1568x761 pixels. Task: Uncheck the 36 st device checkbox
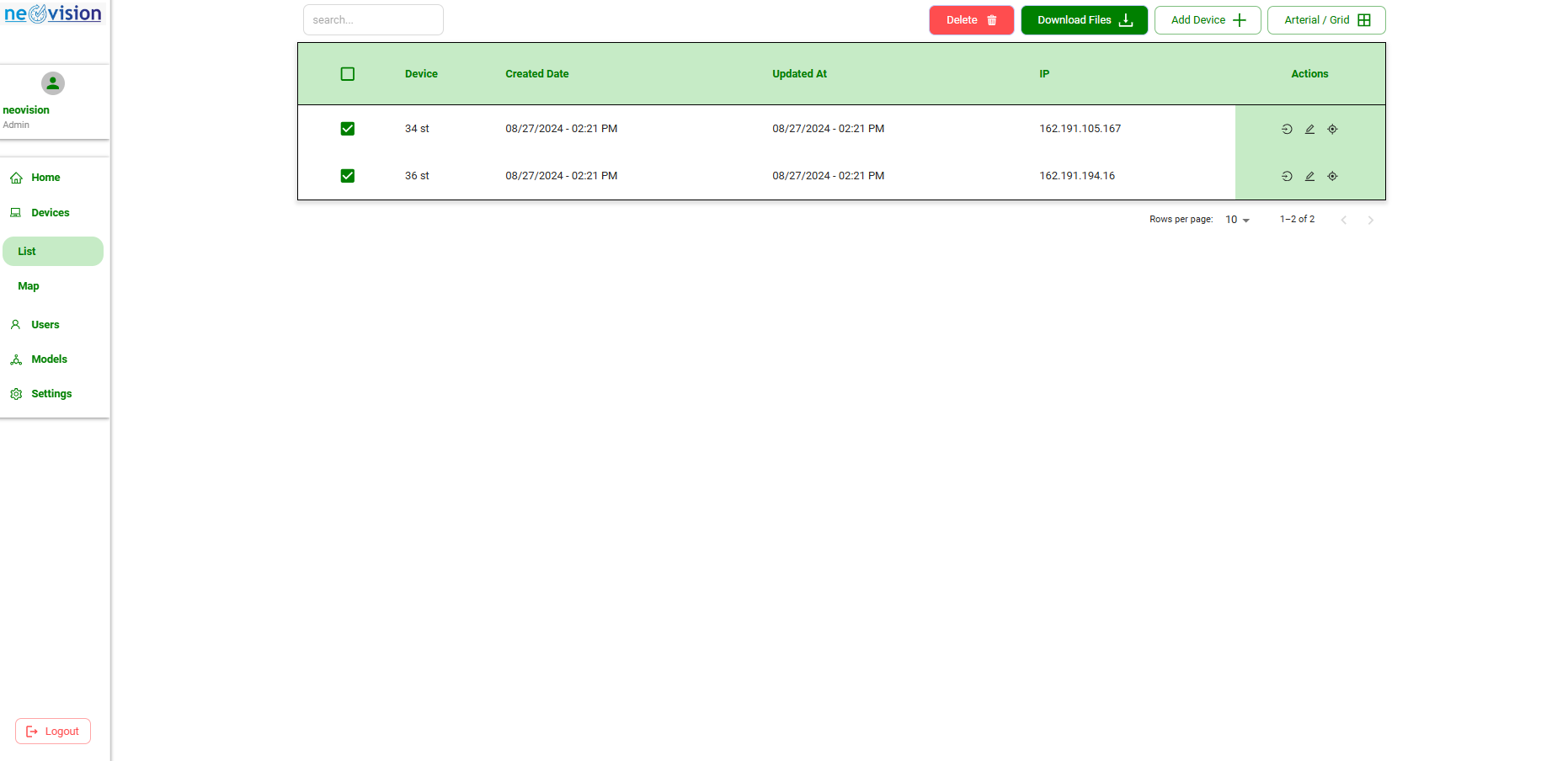coord(347,176)
